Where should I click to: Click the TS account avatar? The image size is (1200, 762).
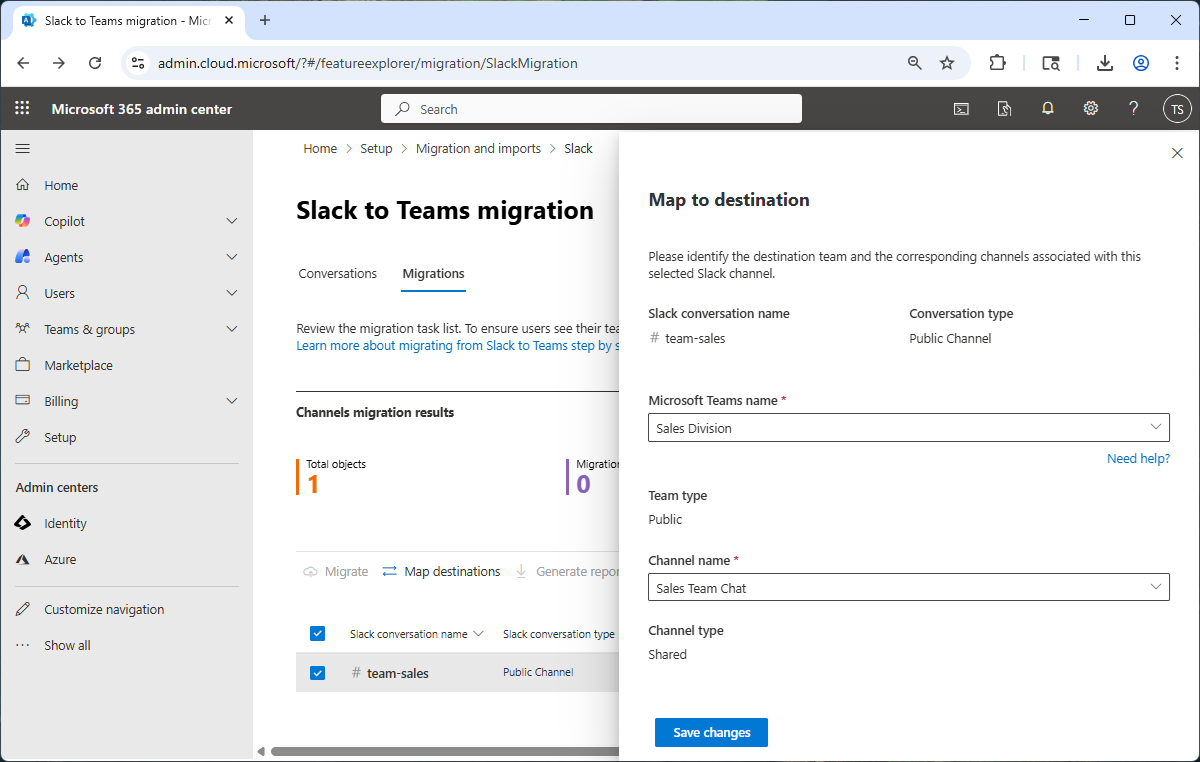pyautogui.click(x=1177, y=108)
